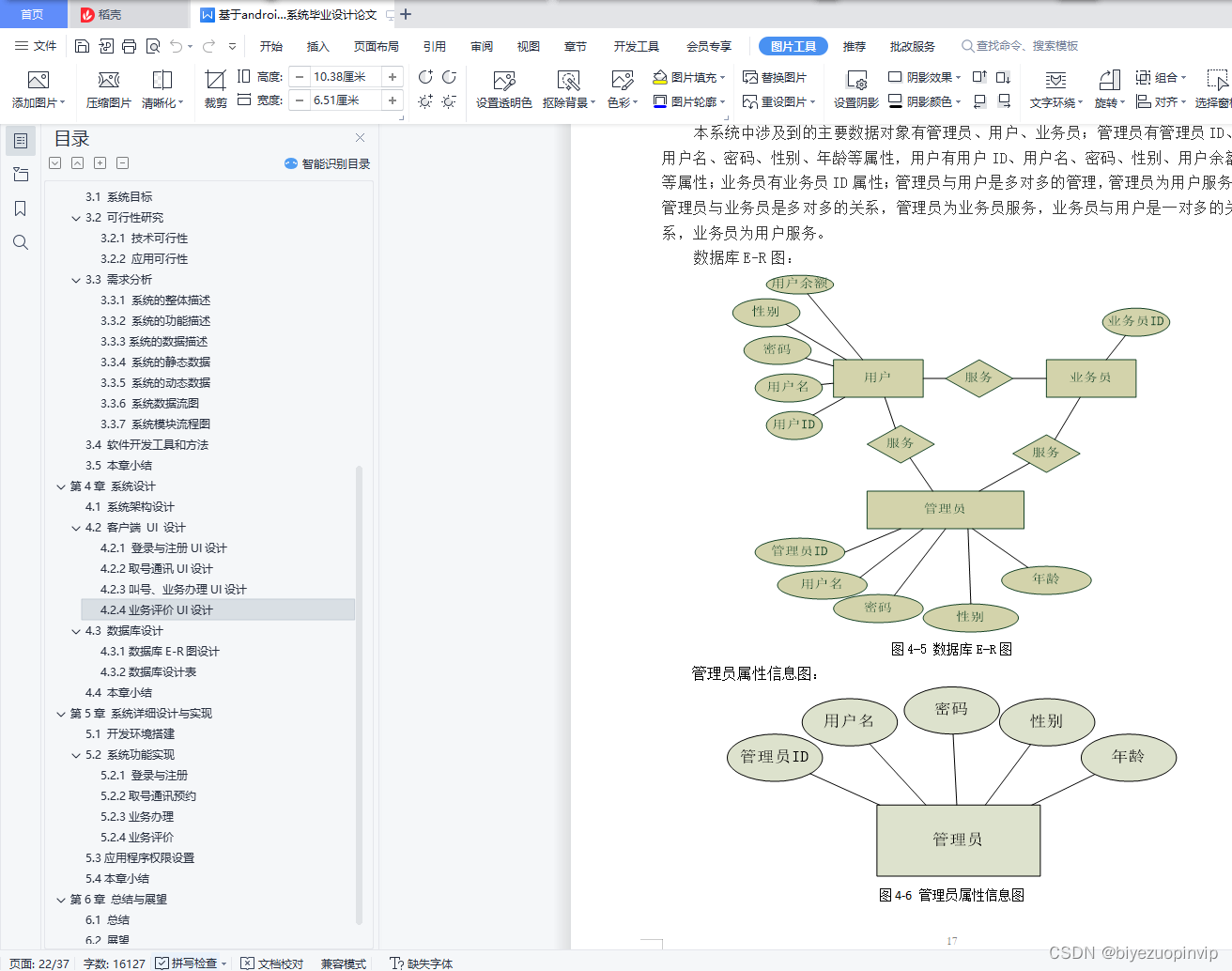The height and width of the screenshot is (971, 1232).
Task: Open the bookmark sidebar icon
Action: (x=21, y=208)
